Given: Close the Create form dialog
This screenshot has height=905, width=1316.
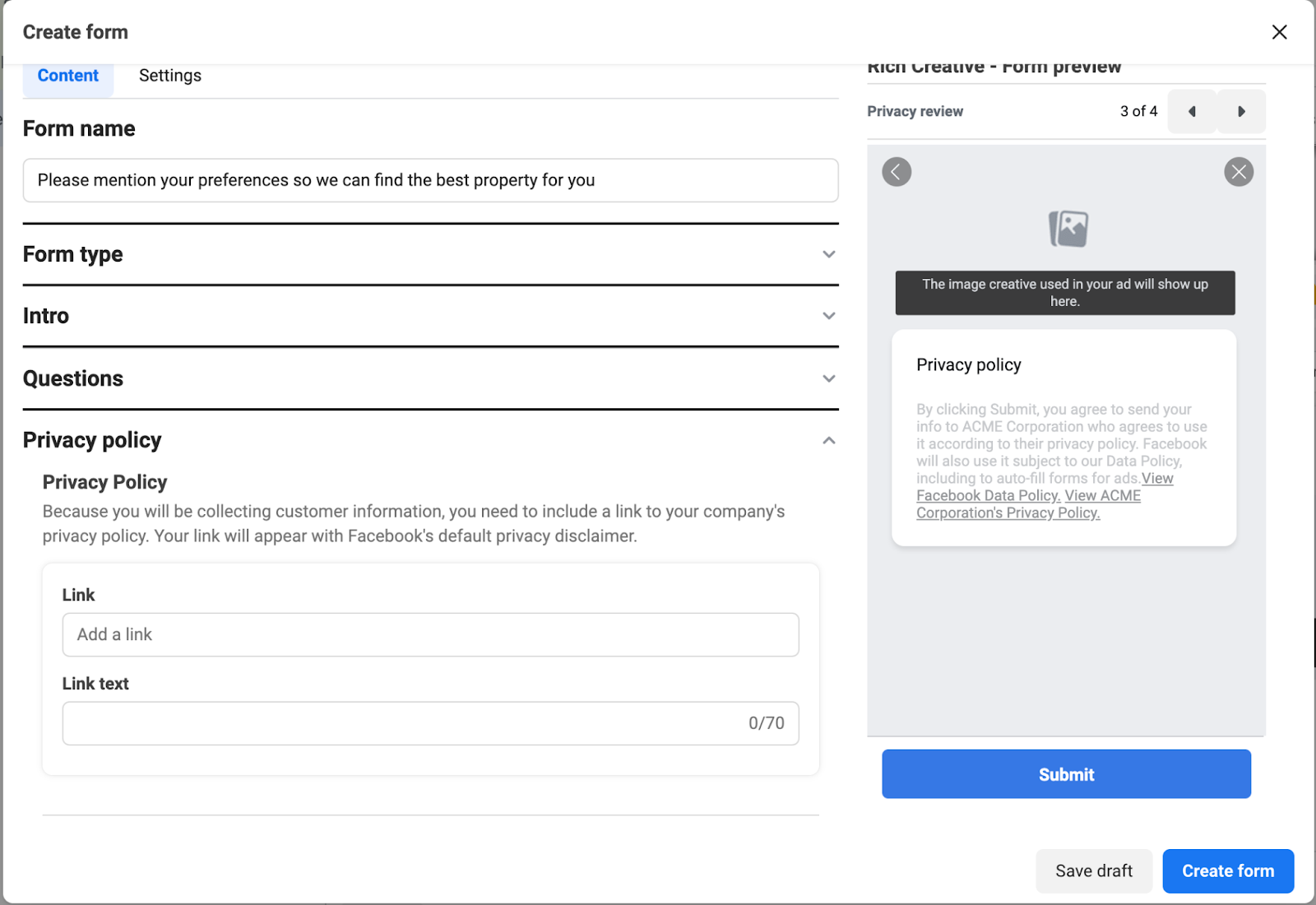Looking at the screenshot, I should tap(1279, 32).
